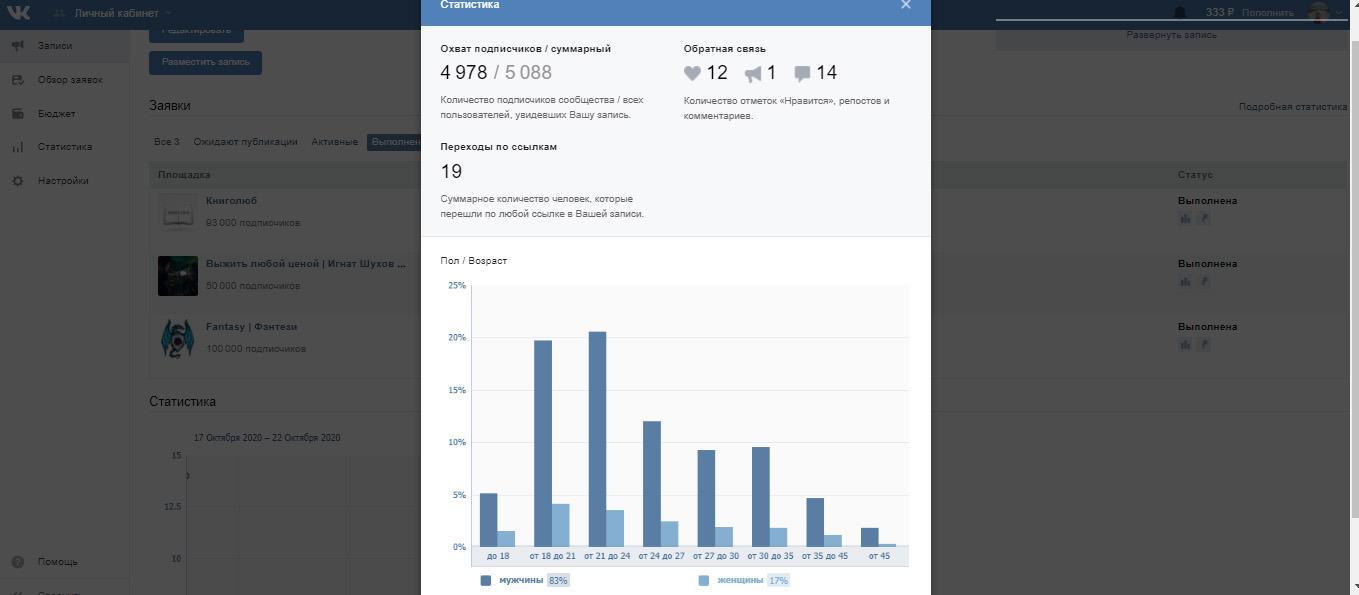1359x595 pixels.
Task: Click the Помощь question mark icon
Action: coord(18,562)
